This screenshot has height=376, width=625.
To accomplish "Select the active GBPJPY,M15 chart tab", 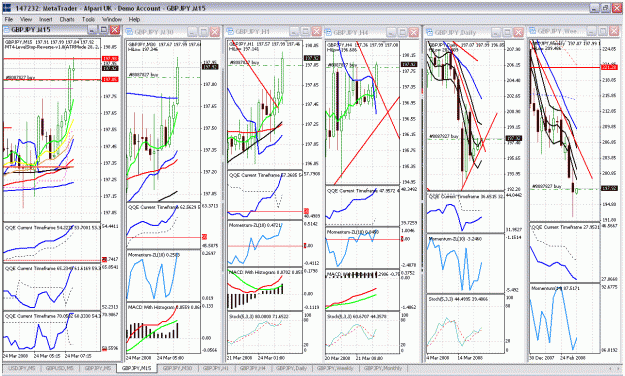I will click(136, 368).
